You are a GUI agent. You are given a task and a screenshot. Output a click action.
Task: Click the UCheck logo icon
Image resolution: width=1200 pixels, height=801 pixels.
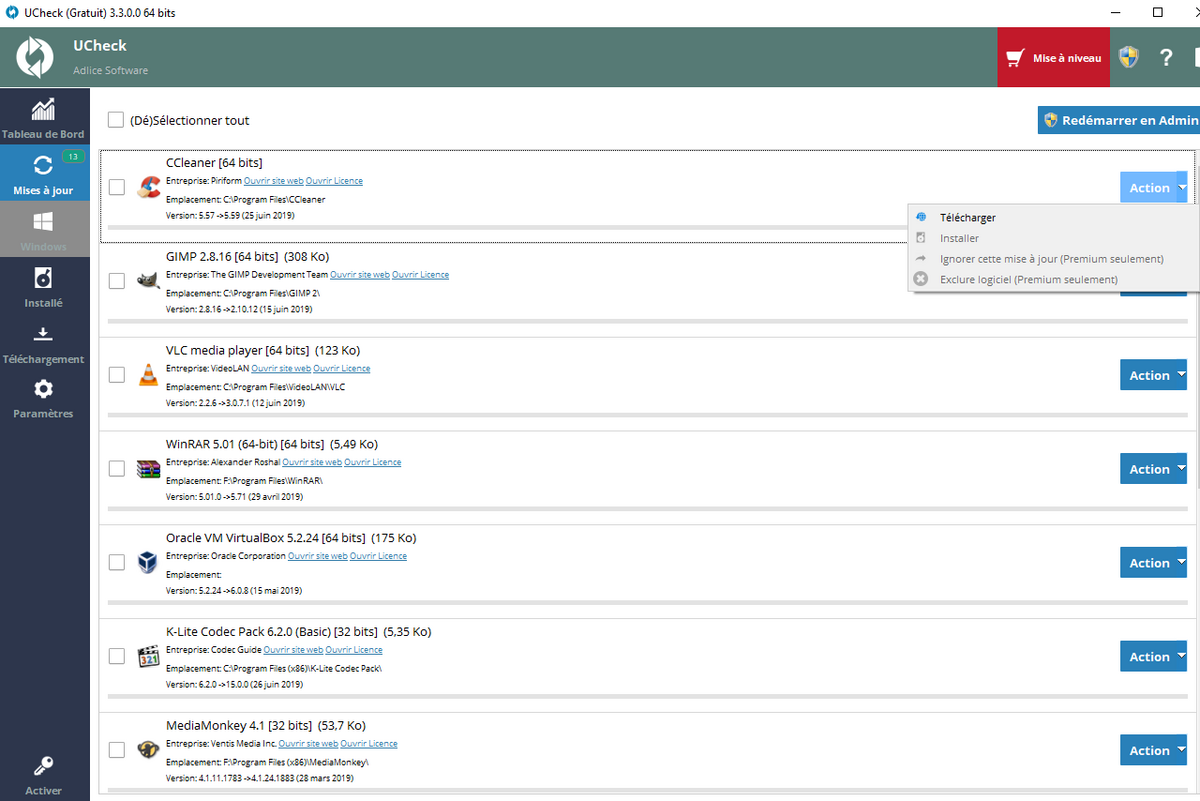tap(35, 57)
